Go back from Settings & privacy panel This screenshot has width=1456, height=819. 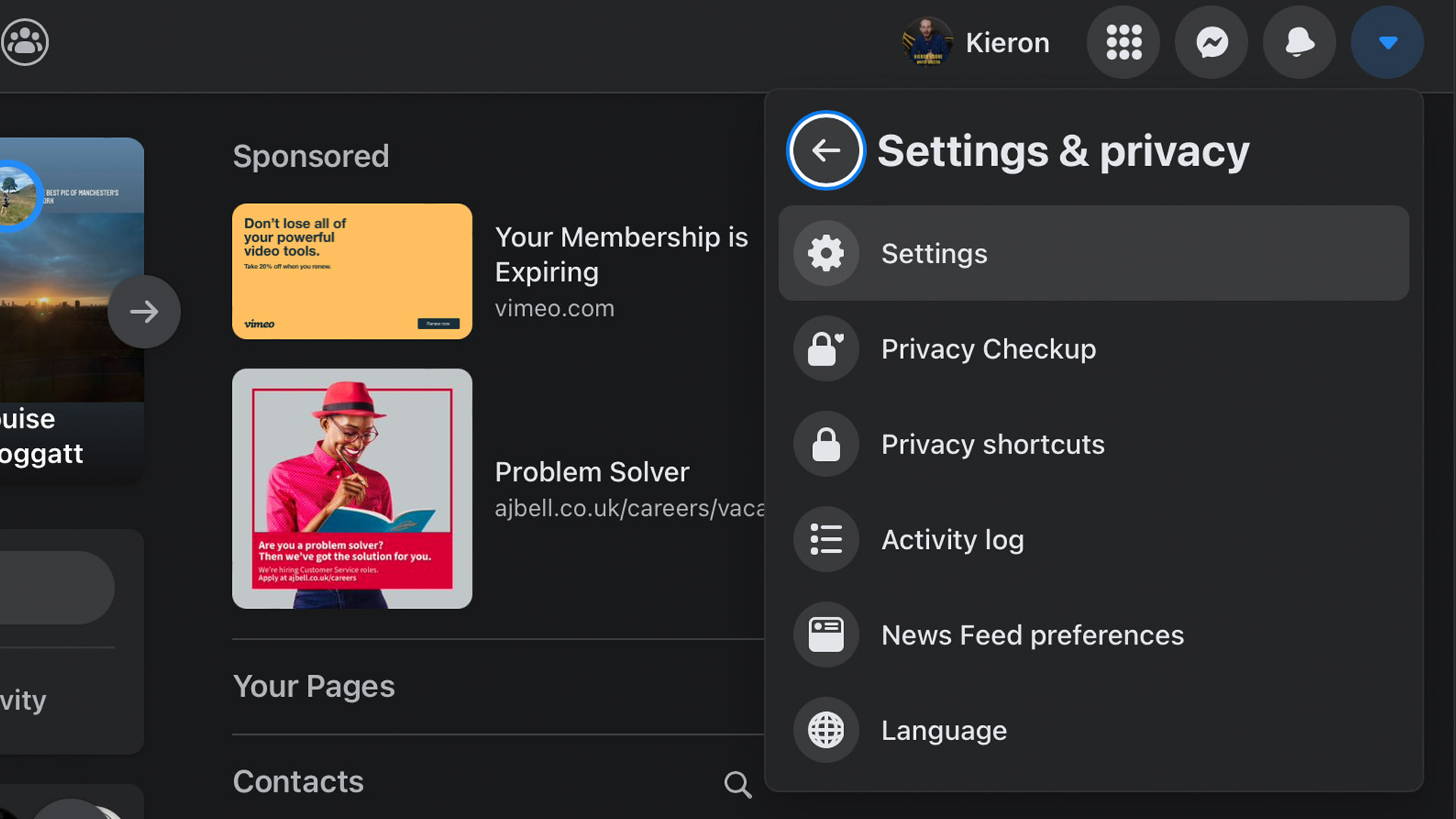(x=826, y=150)
